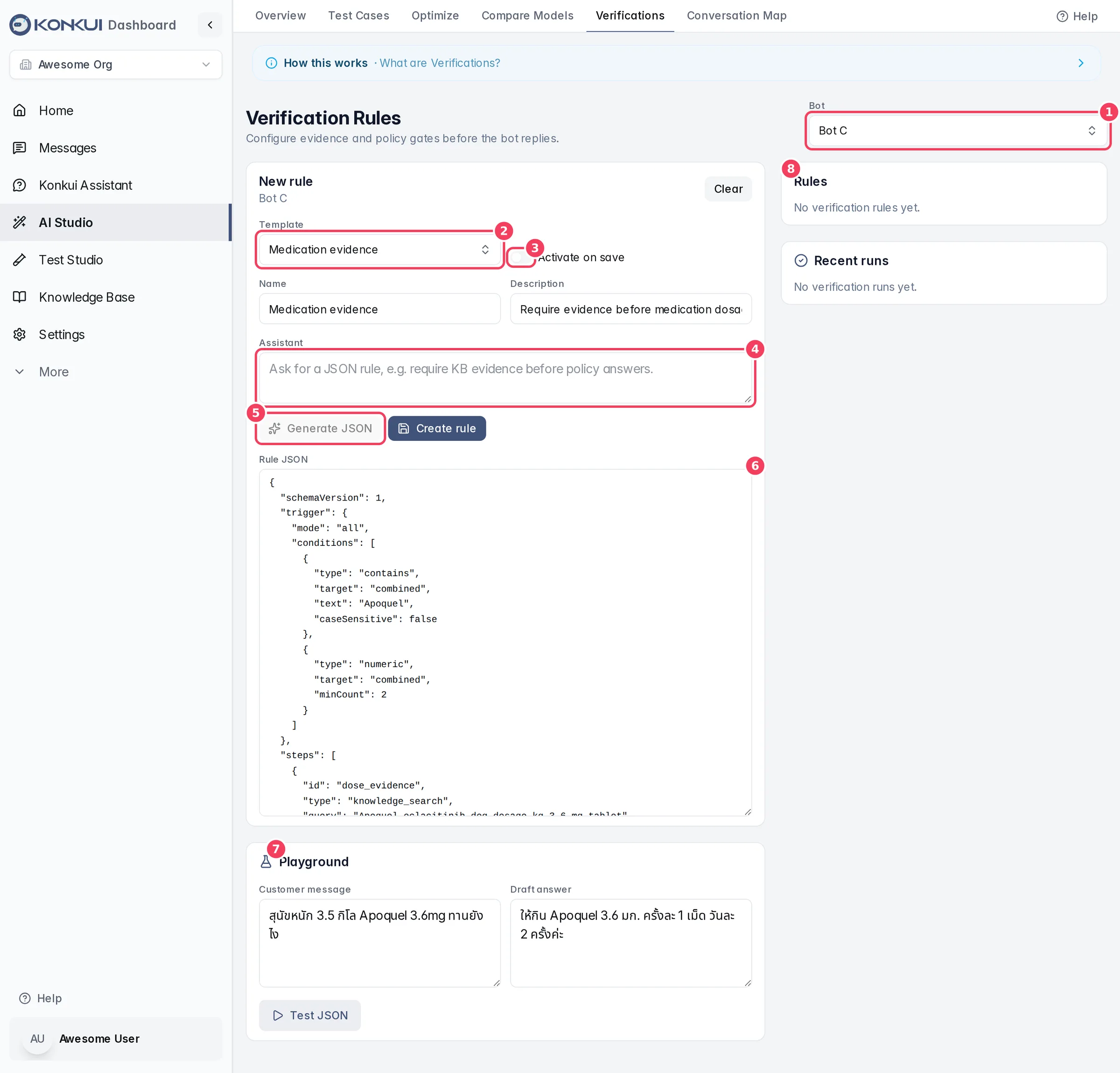Open the Optimize tab
The width and height of the screenshot is (1120, 1073).
coord(435,15)
